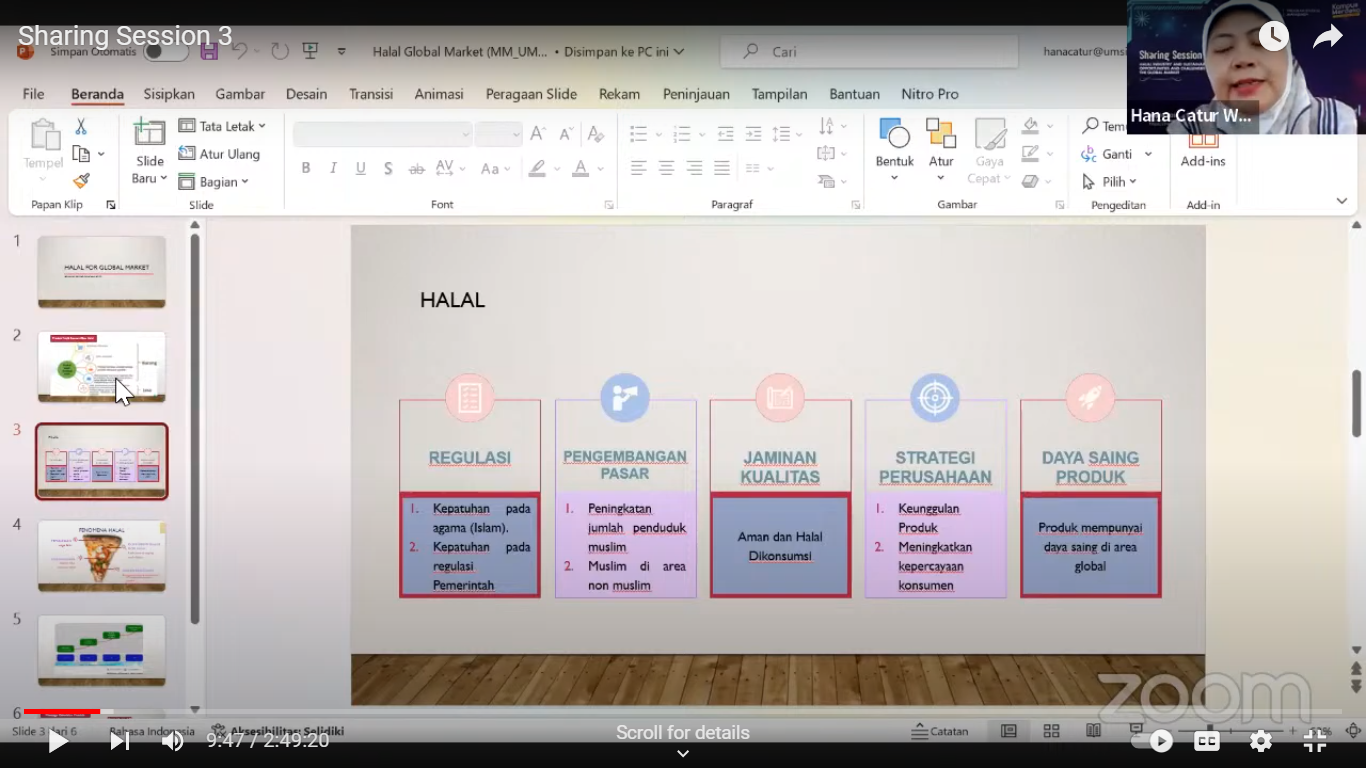Click the Cut scissors icon
The width and height of the screenshot is (1366, 768).
[x=81, y=126]
